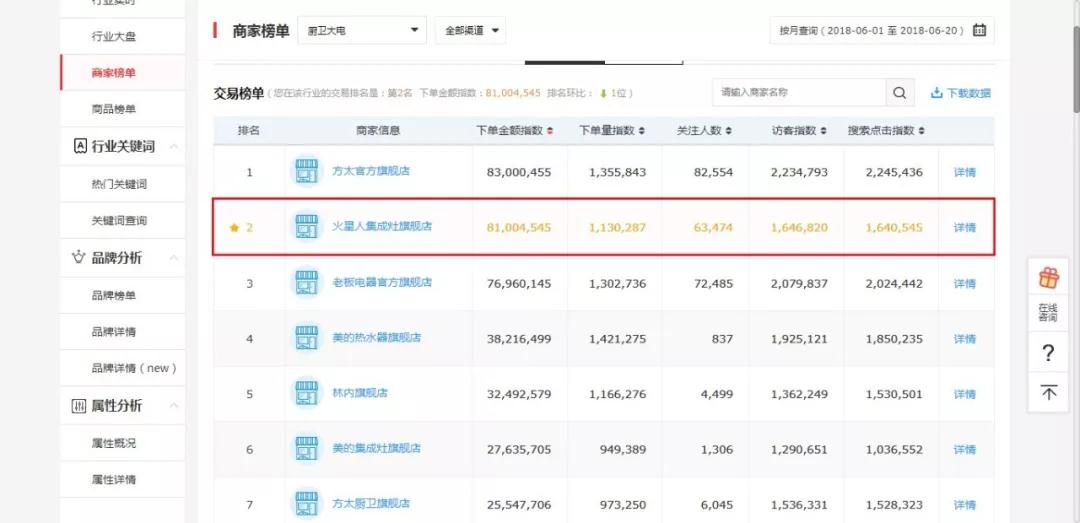The width and height of the screenshot is (1080, 523).
Task: Click the value 76,960,145
Action: point(519,283)
